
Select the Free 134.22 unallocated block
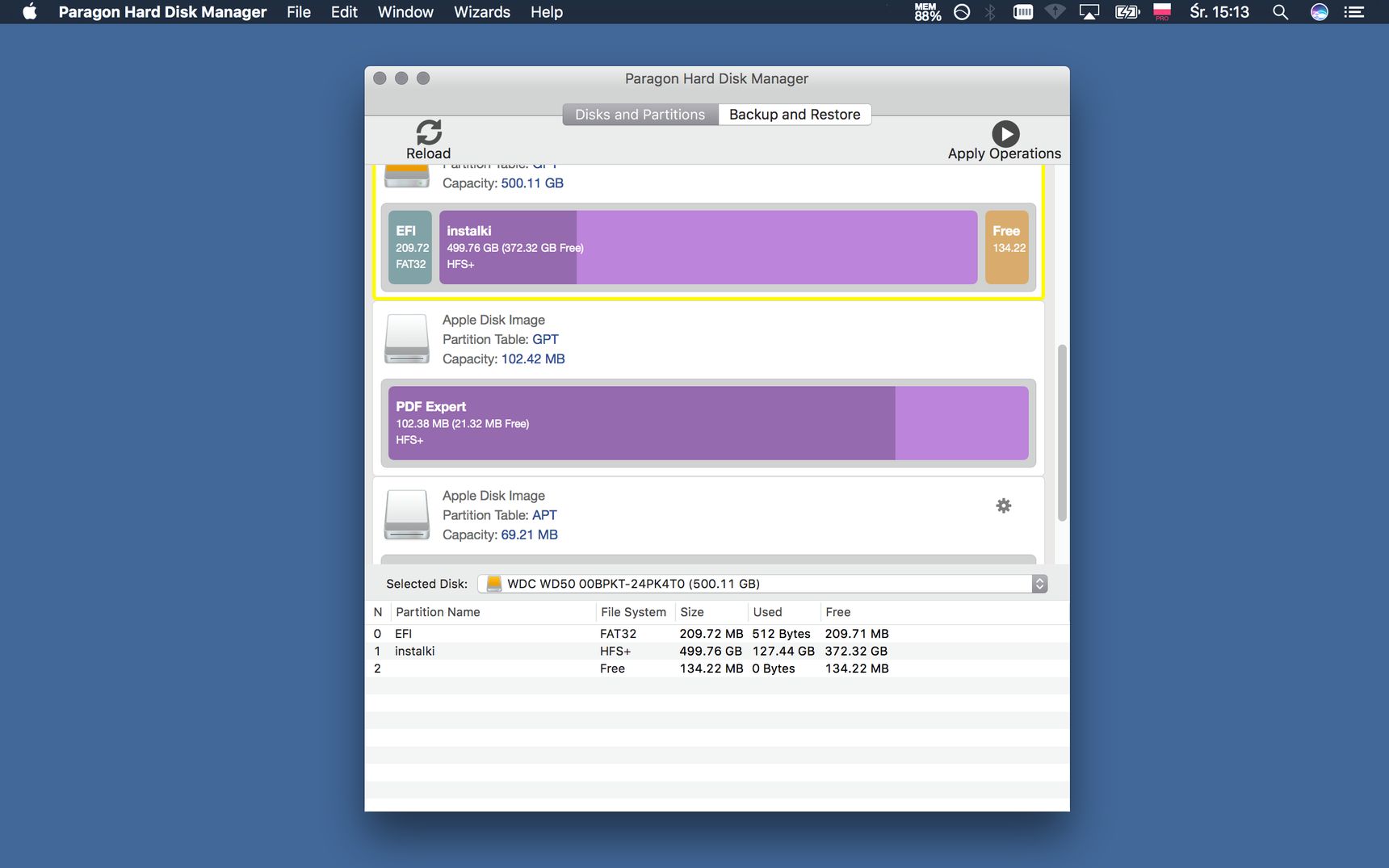point(1007,247)
